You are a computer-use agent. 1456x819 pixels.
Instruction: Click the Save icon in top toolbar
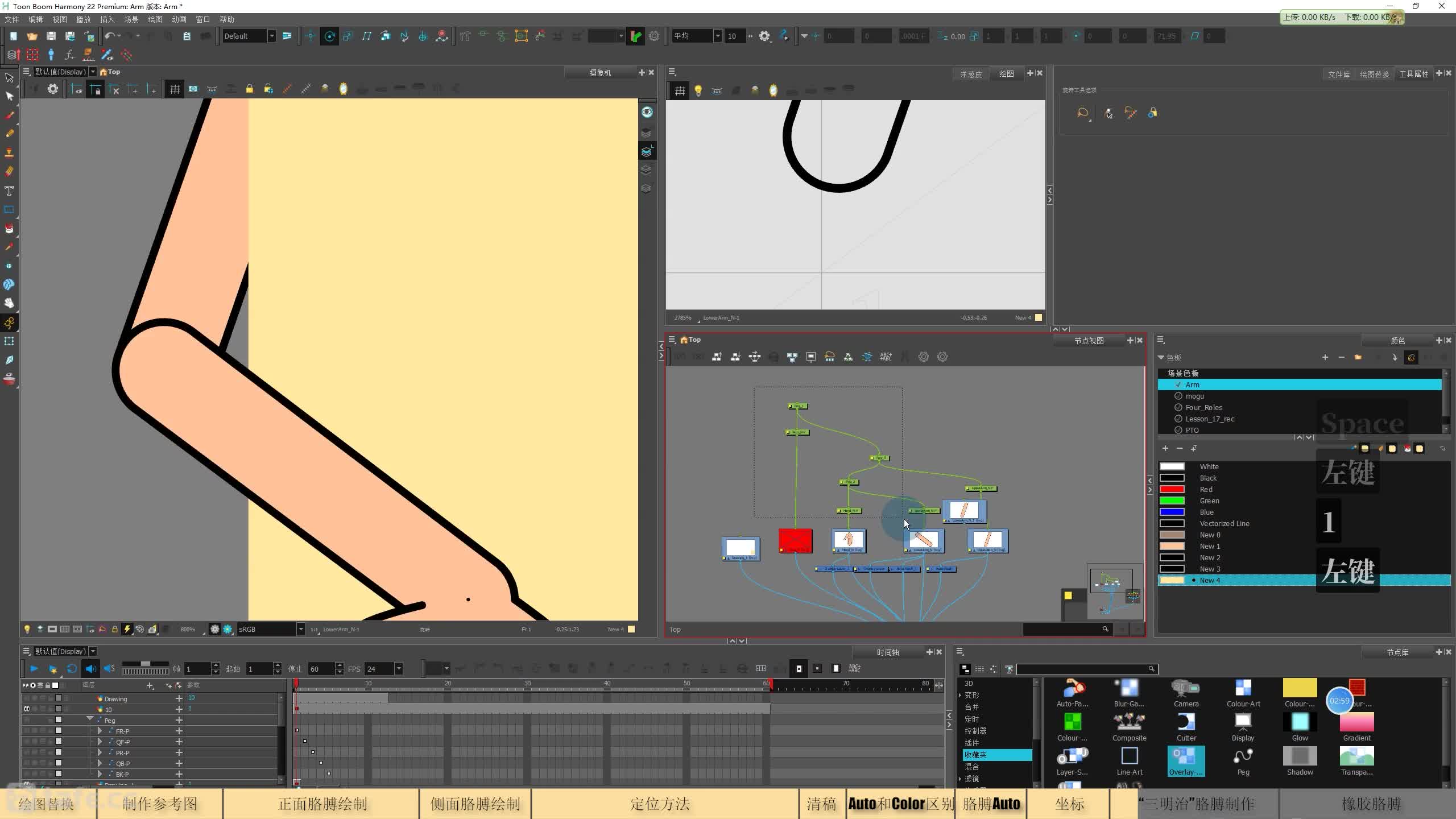[51, 36]
